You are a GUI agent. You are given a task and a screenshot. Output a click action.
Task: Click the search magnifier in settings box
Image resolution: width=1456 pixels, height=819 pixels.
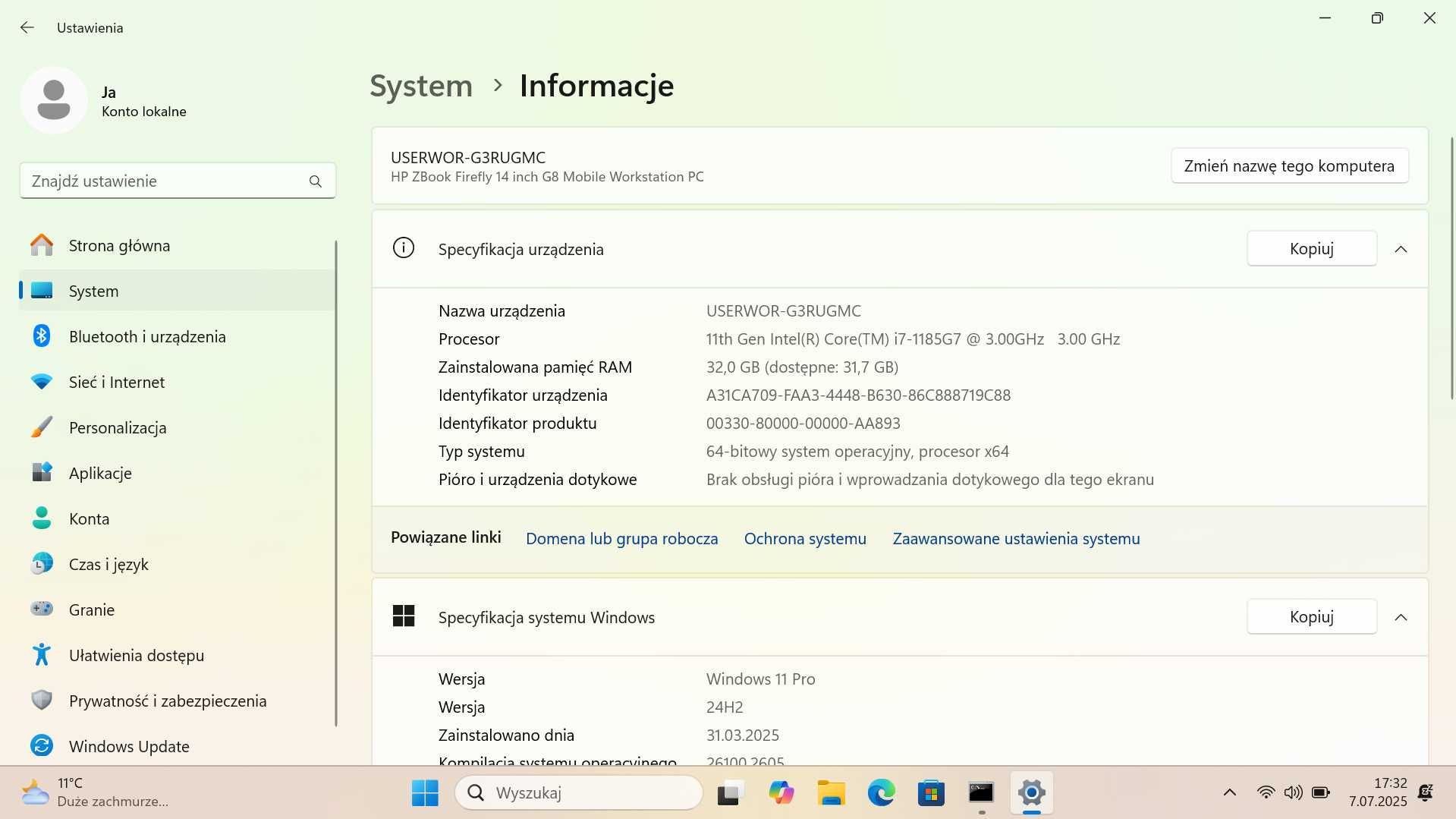click(316, 181)
